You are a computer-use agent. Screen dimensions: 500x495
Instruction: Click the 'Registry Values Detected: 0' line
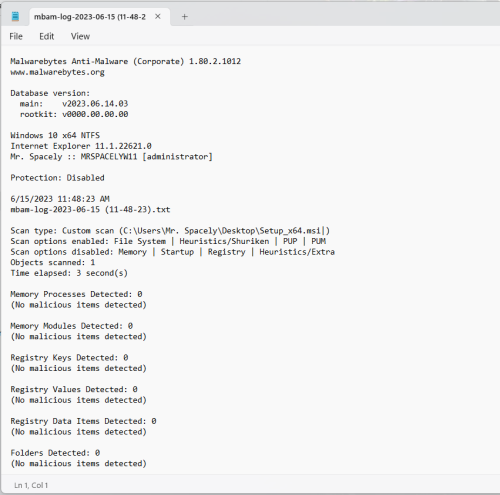tap(74, 389)
